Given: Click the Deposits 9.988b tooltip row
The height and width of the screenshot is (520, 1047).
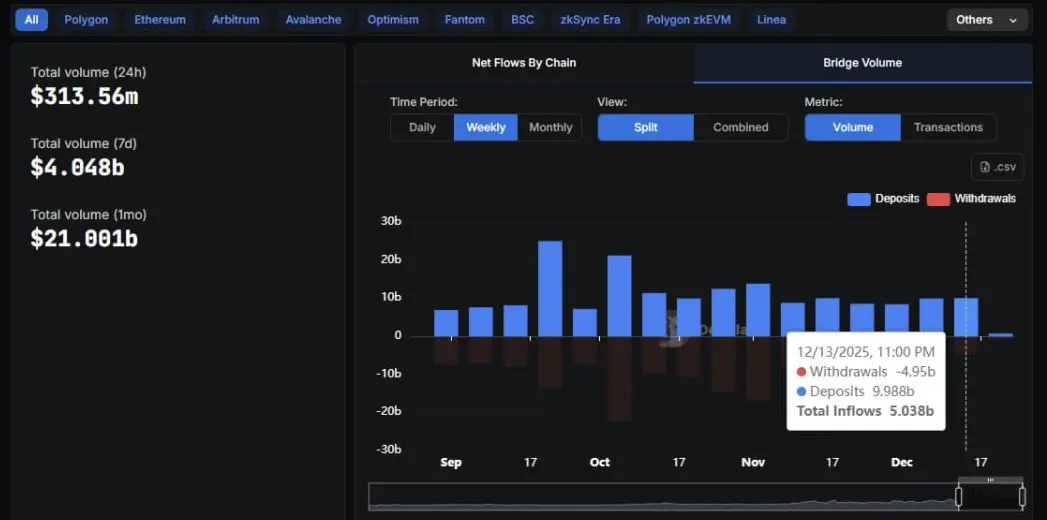Looking at the screenshot, I should pos(855,391).
